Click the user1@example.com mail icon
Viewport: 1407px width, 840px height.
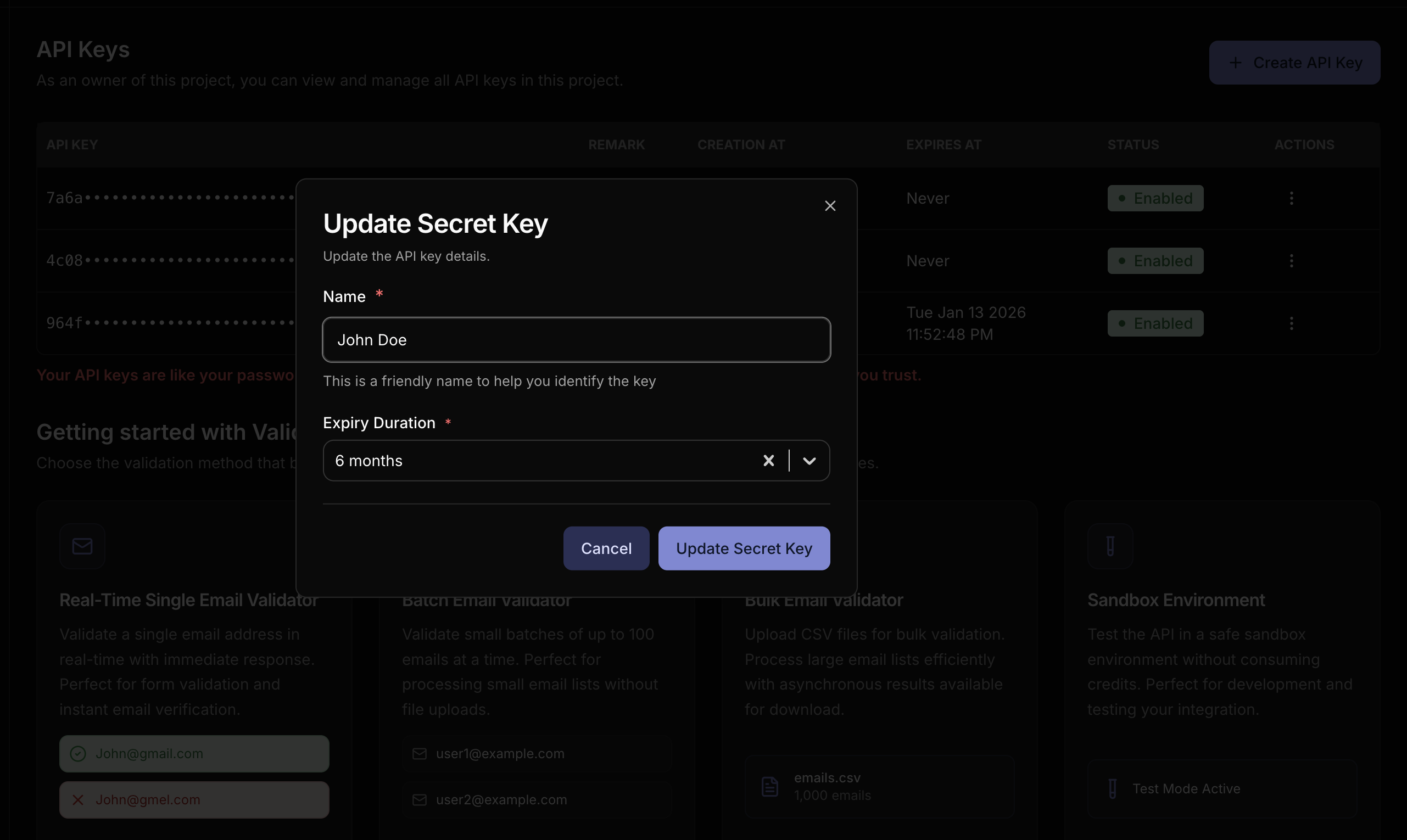pyautogui.click(x=419, y=753)
